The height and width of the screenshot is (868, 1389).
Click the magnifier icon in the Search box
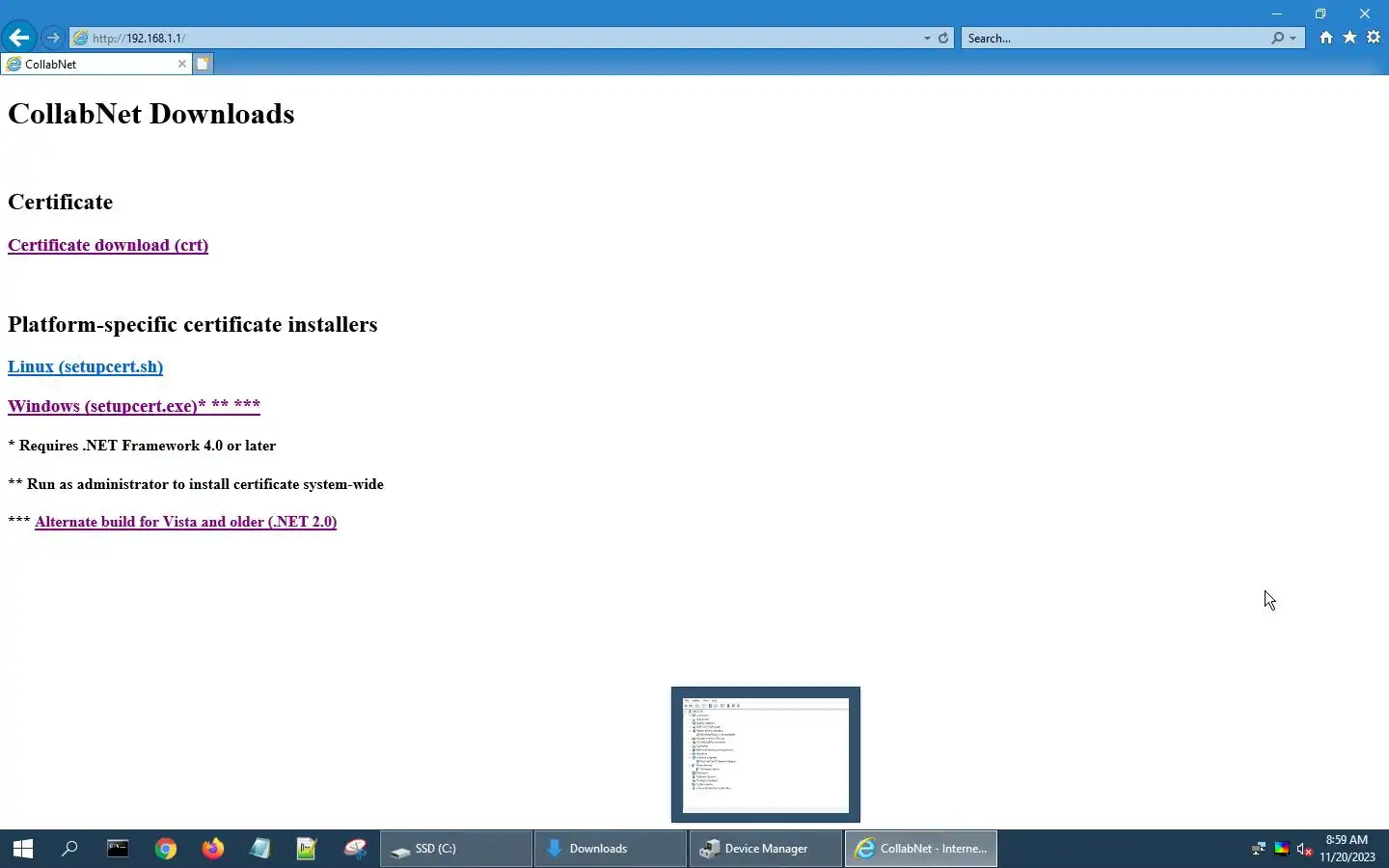click(1277, 38)
